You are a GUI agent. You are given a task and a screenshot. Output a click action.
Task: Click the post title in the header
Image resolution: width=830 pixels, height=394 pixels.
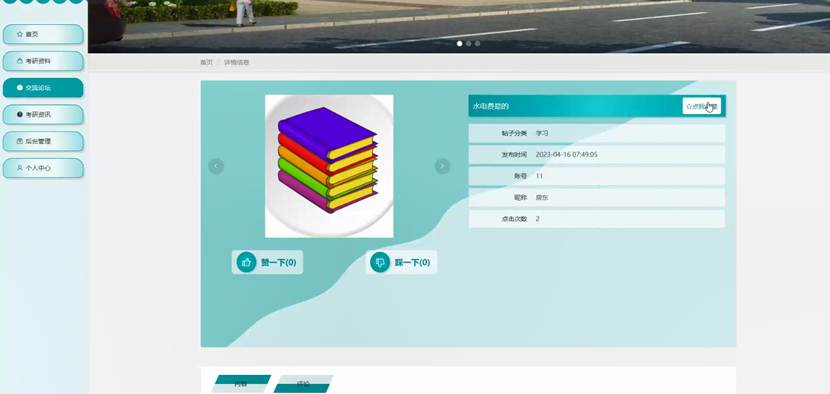coord(491,106)
